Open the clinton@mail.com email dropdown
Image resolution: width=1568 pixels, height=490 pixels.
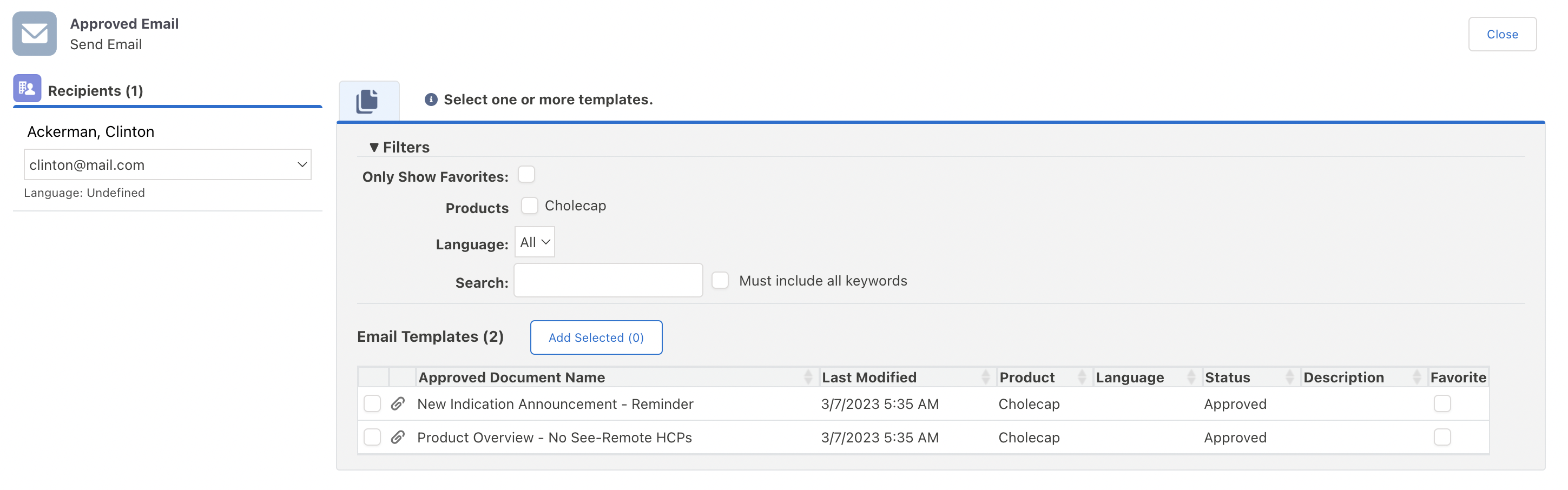pos(167,164)
